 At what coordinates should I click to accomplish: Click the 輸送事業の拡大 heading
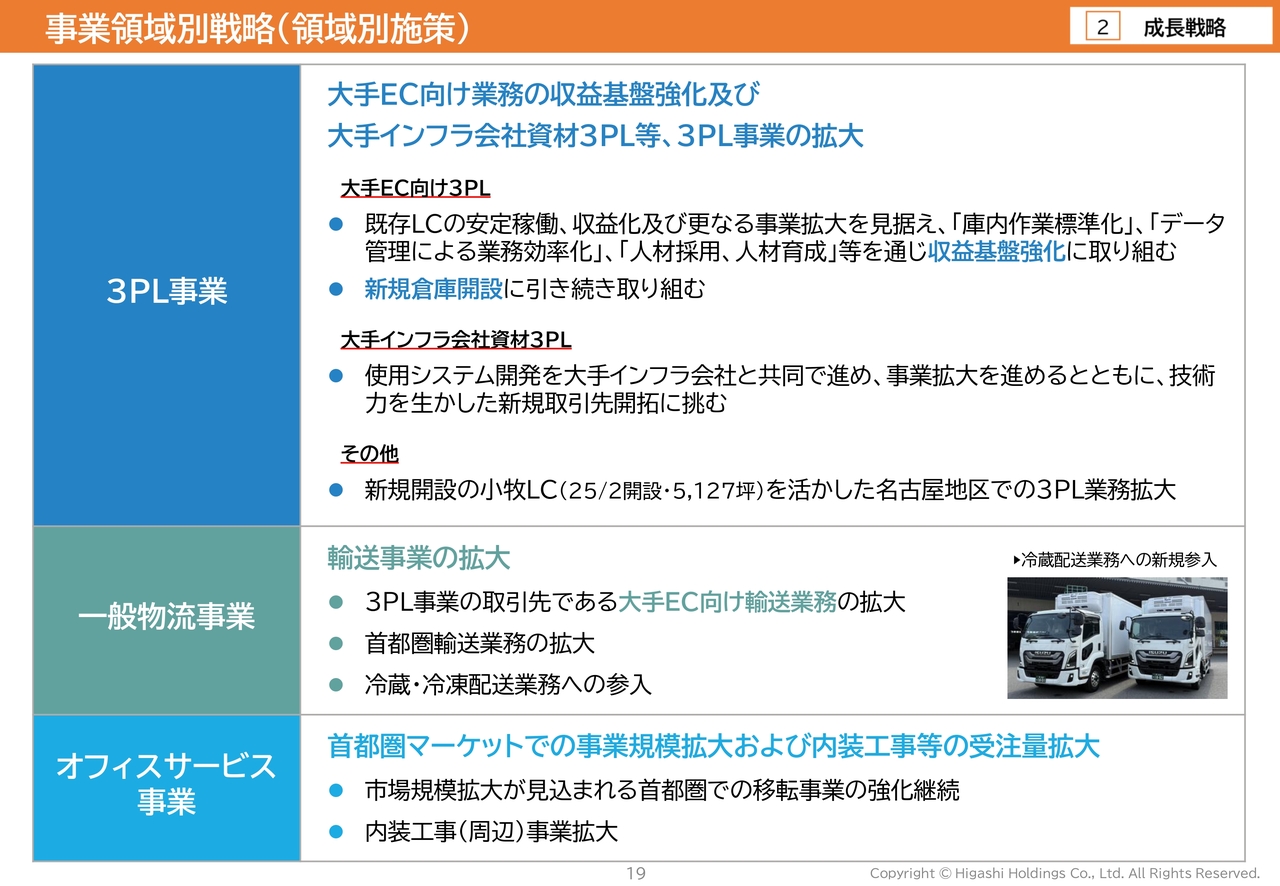419,558
